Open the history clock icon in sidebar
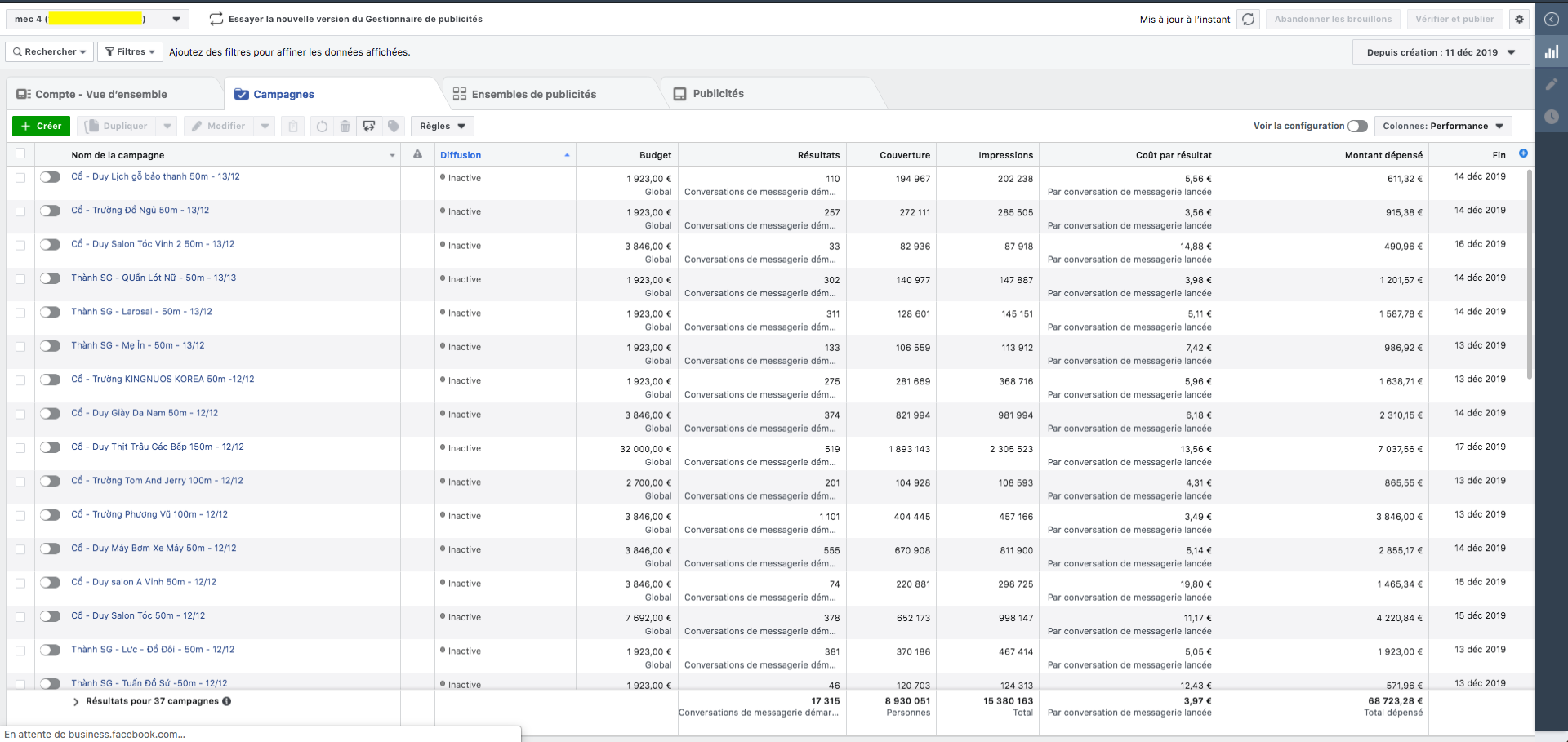 click(1551, 117)
